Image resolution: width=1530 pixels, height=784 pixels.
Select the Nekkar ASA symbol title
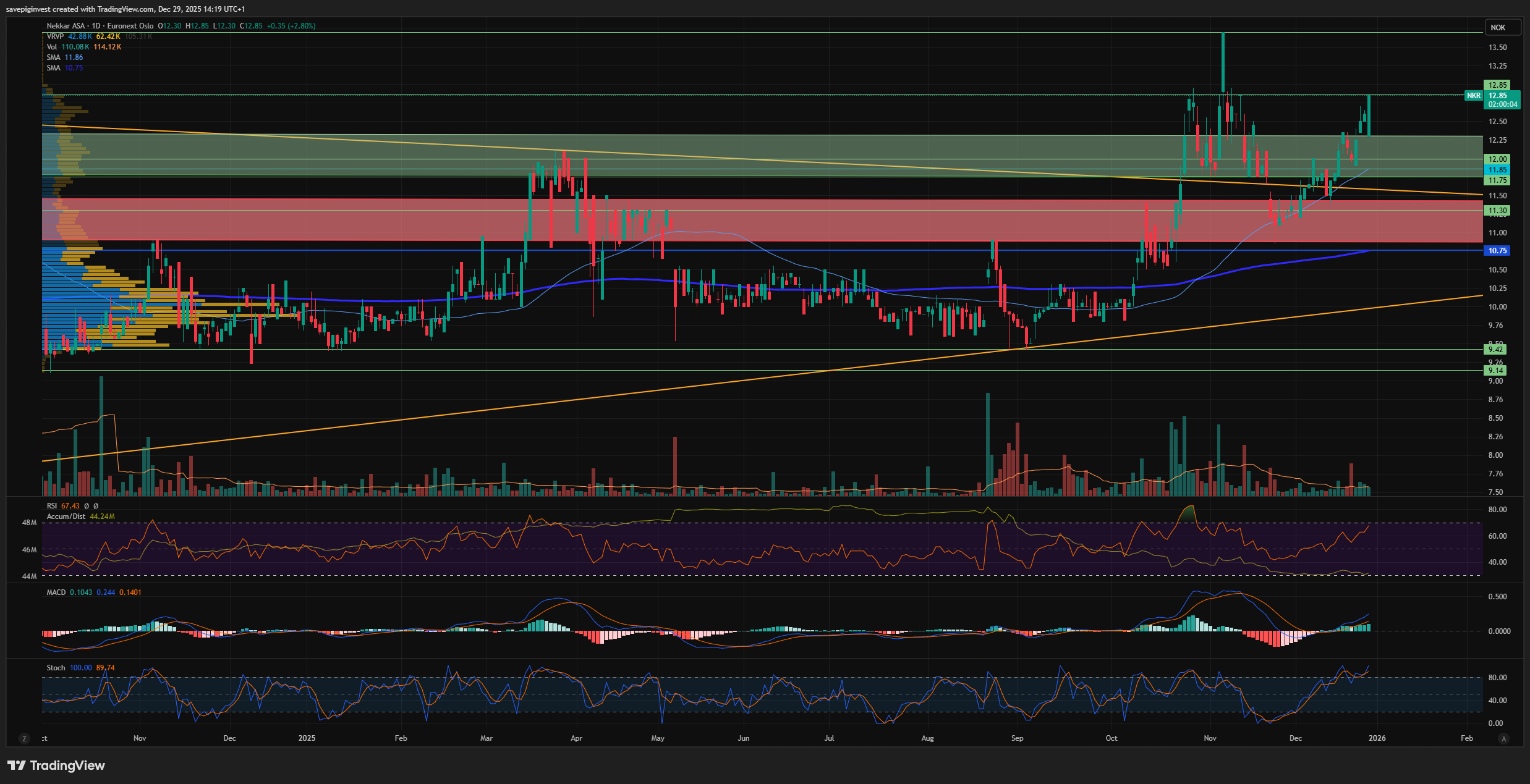(66, 26)
